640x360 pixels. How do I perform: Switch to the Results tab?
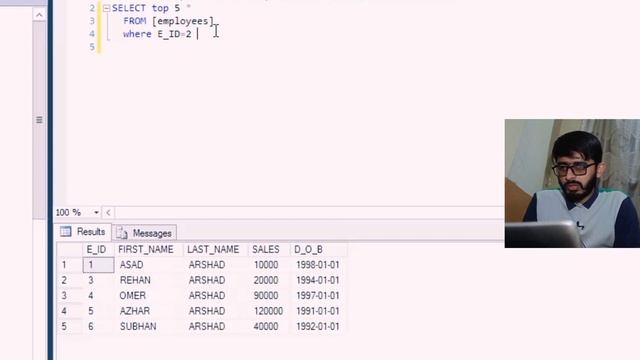pyautogui.click(x=83, y=232)
